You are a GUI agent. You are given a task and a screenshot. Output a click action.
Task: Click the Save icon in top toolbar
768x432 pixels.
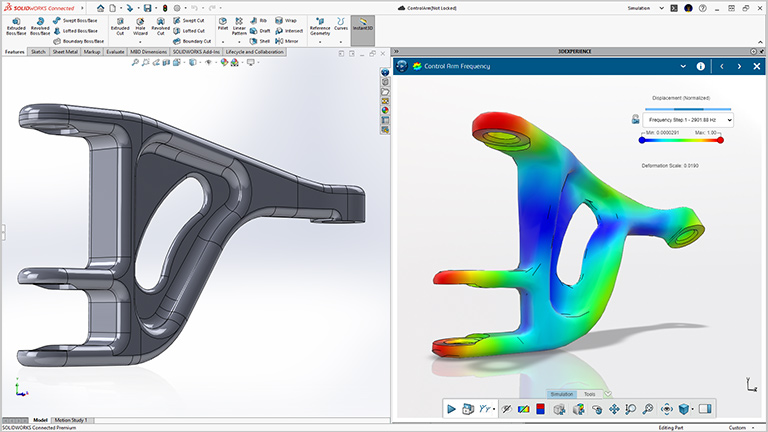pos(146,8)
